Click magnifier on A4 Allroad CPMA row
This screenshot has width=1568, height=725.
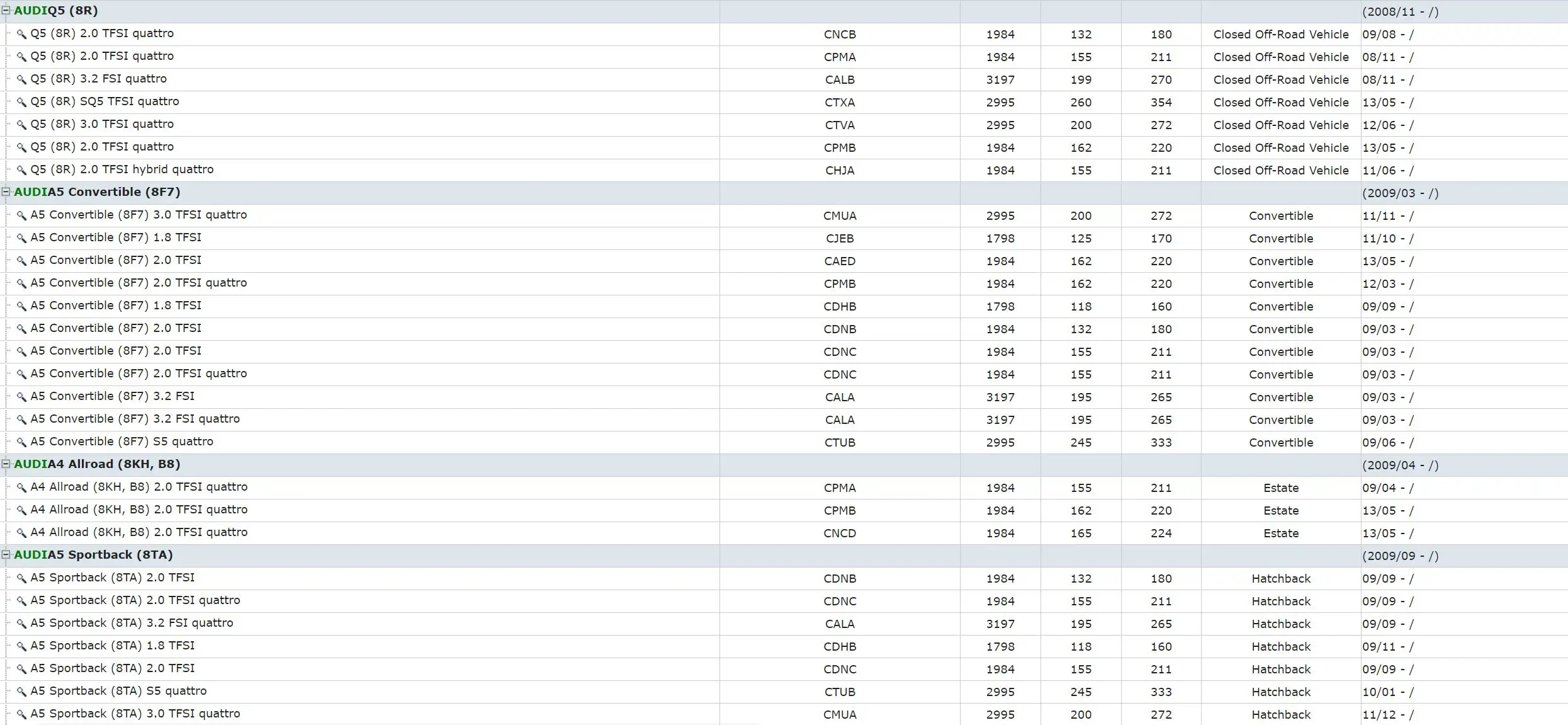(x=21, y=488)
